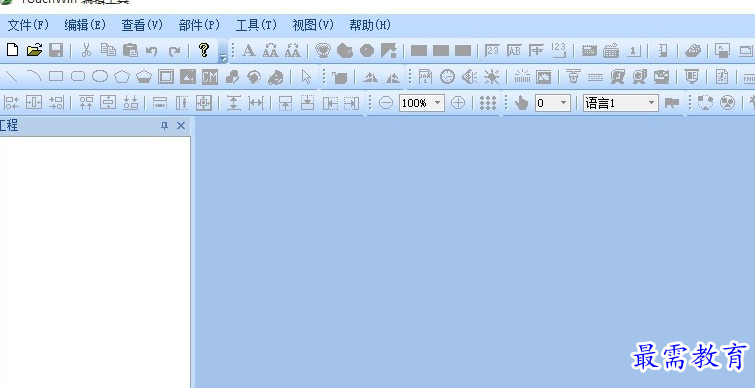Open the 帮助(H) menu

pos(370,25)
